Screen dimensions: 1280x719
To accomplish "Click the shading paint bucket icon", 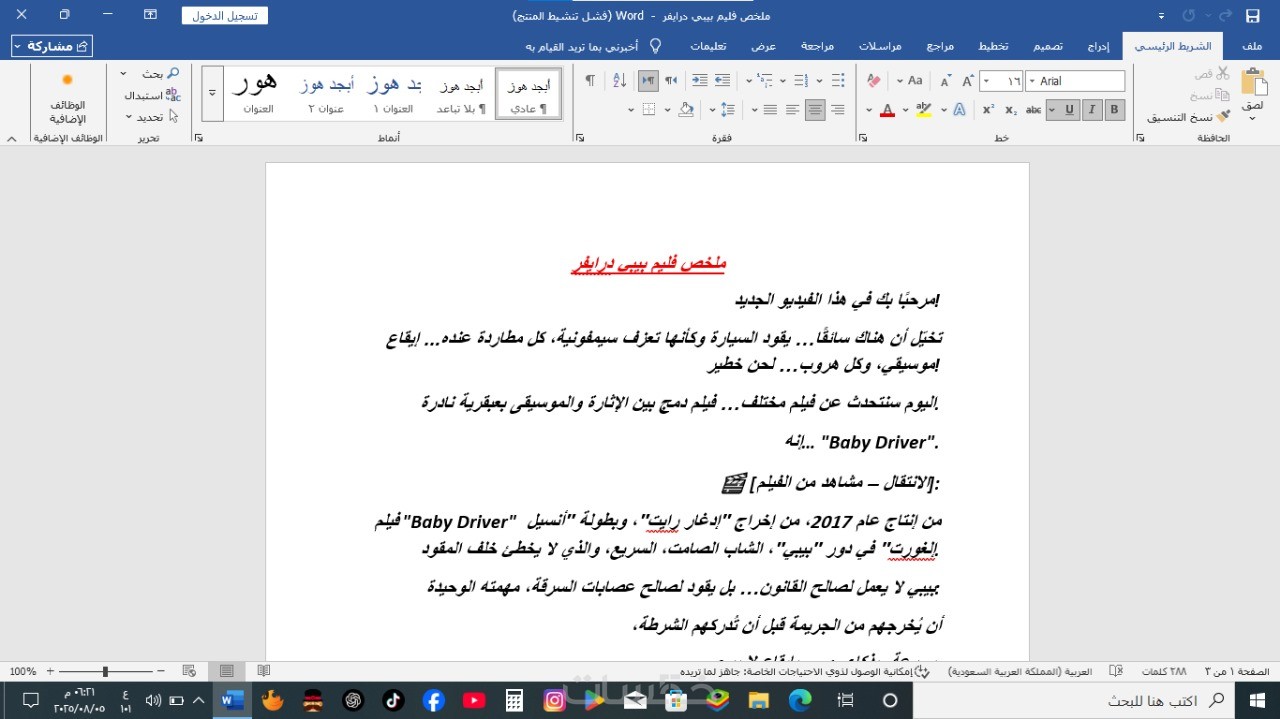I will click(x=686, y=110).
